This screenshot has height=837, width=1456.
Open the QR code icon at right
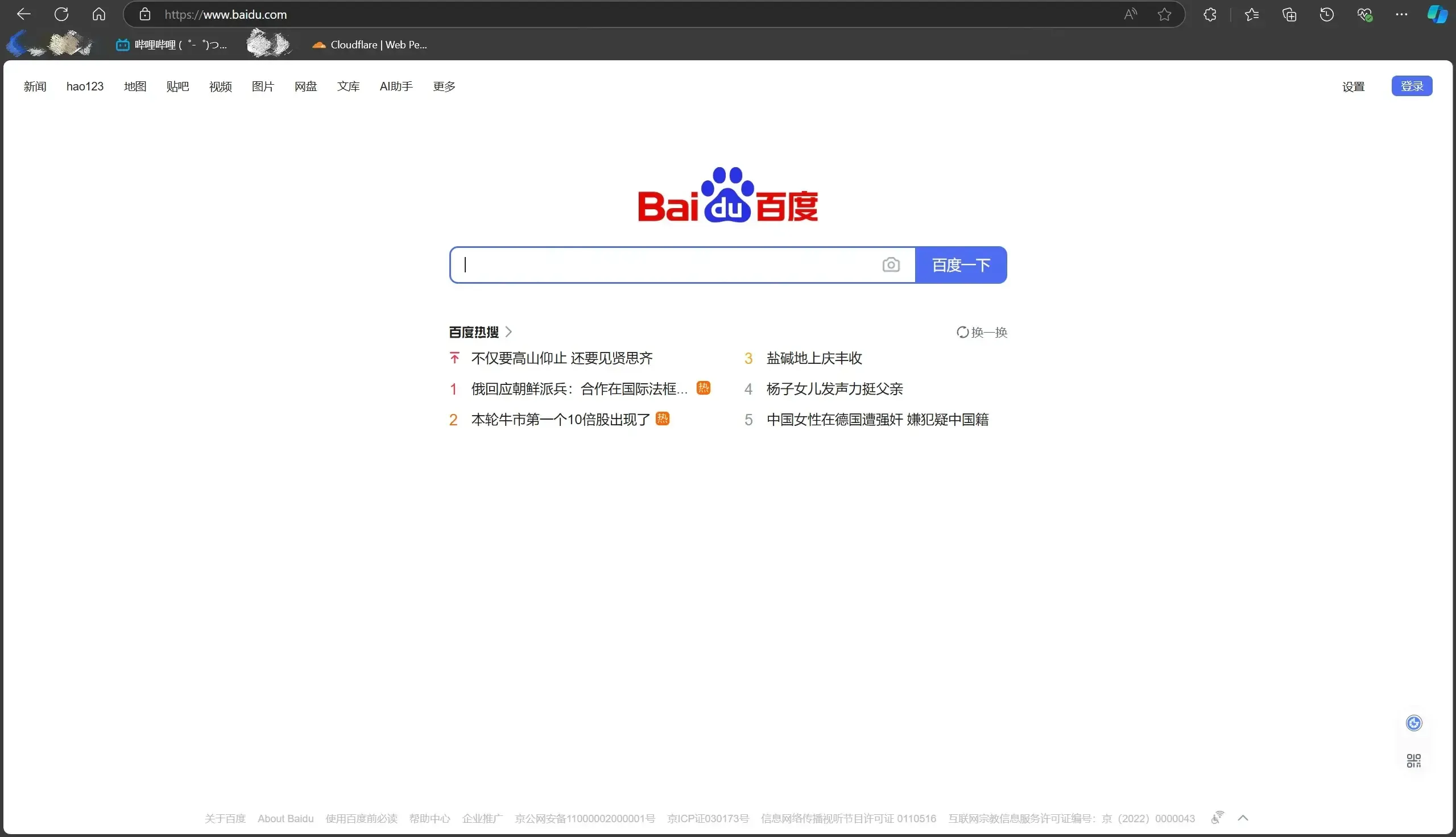[1414, 761]
